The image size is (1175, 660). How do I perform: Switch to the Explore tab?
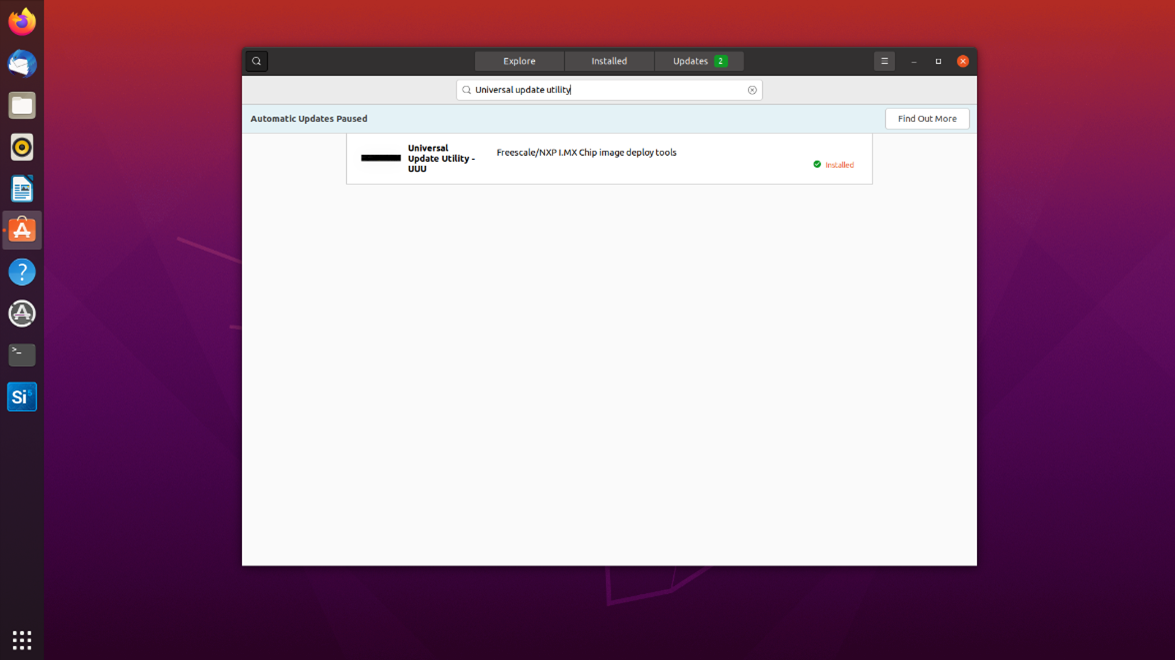pos(519,61)
